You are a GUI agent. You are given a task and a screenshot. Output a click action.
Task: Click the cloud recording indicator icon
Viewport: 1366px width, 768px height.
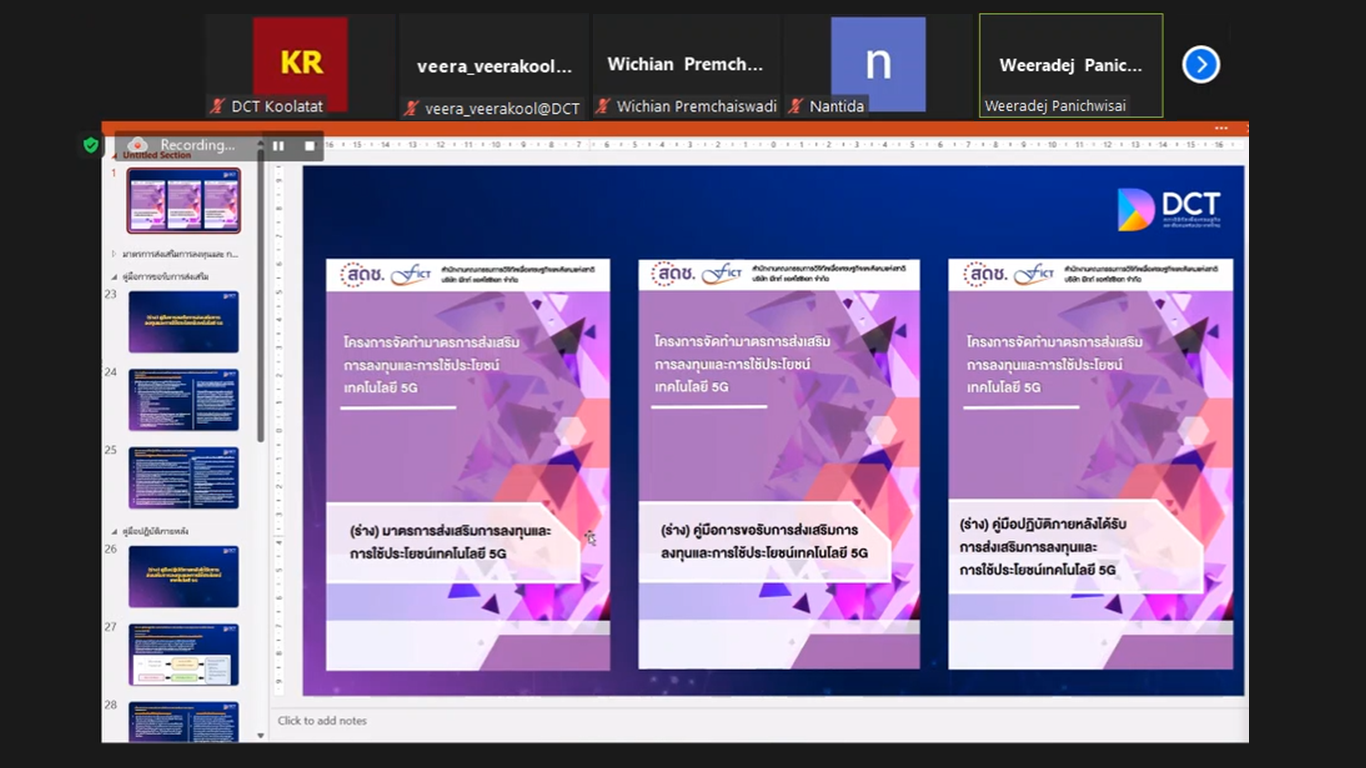[x=138, y=145]
